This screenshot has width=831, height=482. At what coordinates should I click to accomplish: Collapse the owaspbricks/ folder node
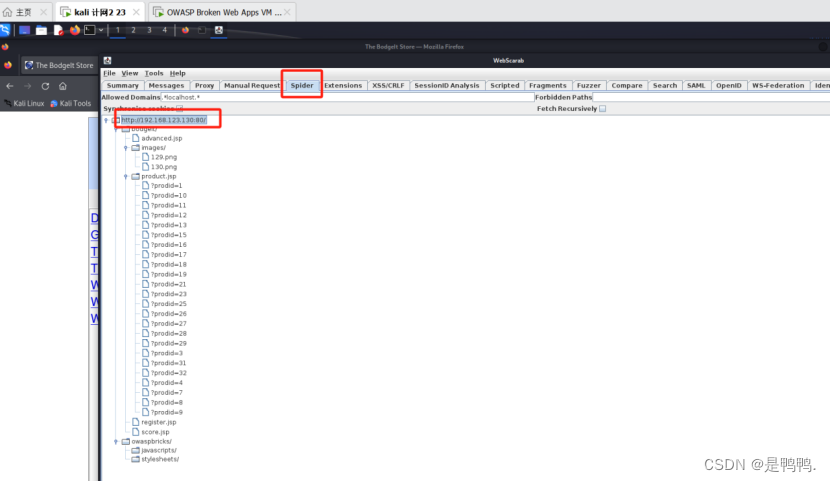[x=116, y=442]
